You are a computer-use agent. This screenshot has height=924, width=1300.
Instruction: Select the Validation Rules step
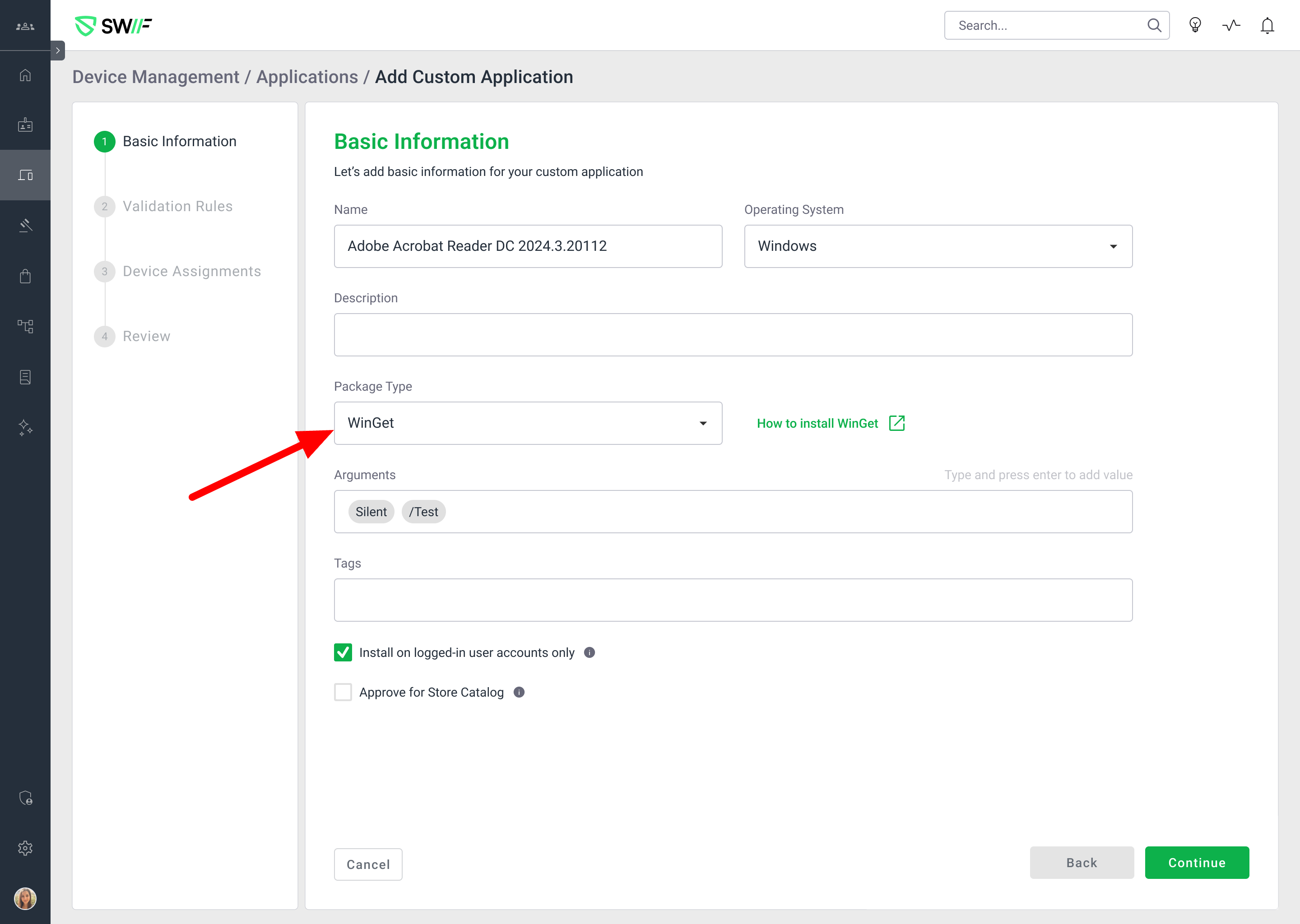177,206
